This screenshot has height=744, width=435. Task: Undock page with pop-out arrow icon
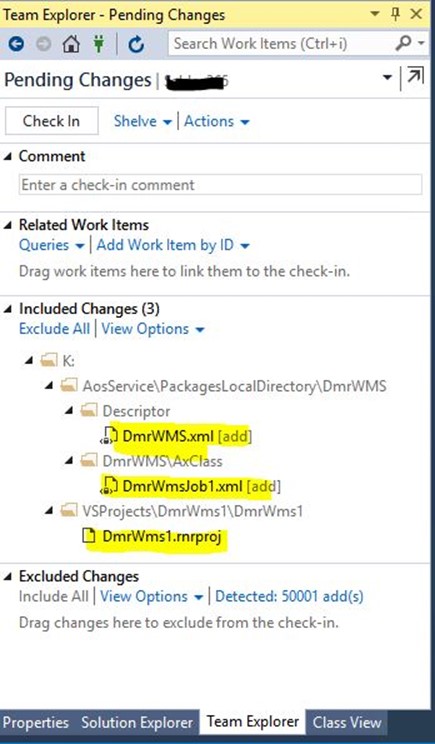tap(415, 77)
